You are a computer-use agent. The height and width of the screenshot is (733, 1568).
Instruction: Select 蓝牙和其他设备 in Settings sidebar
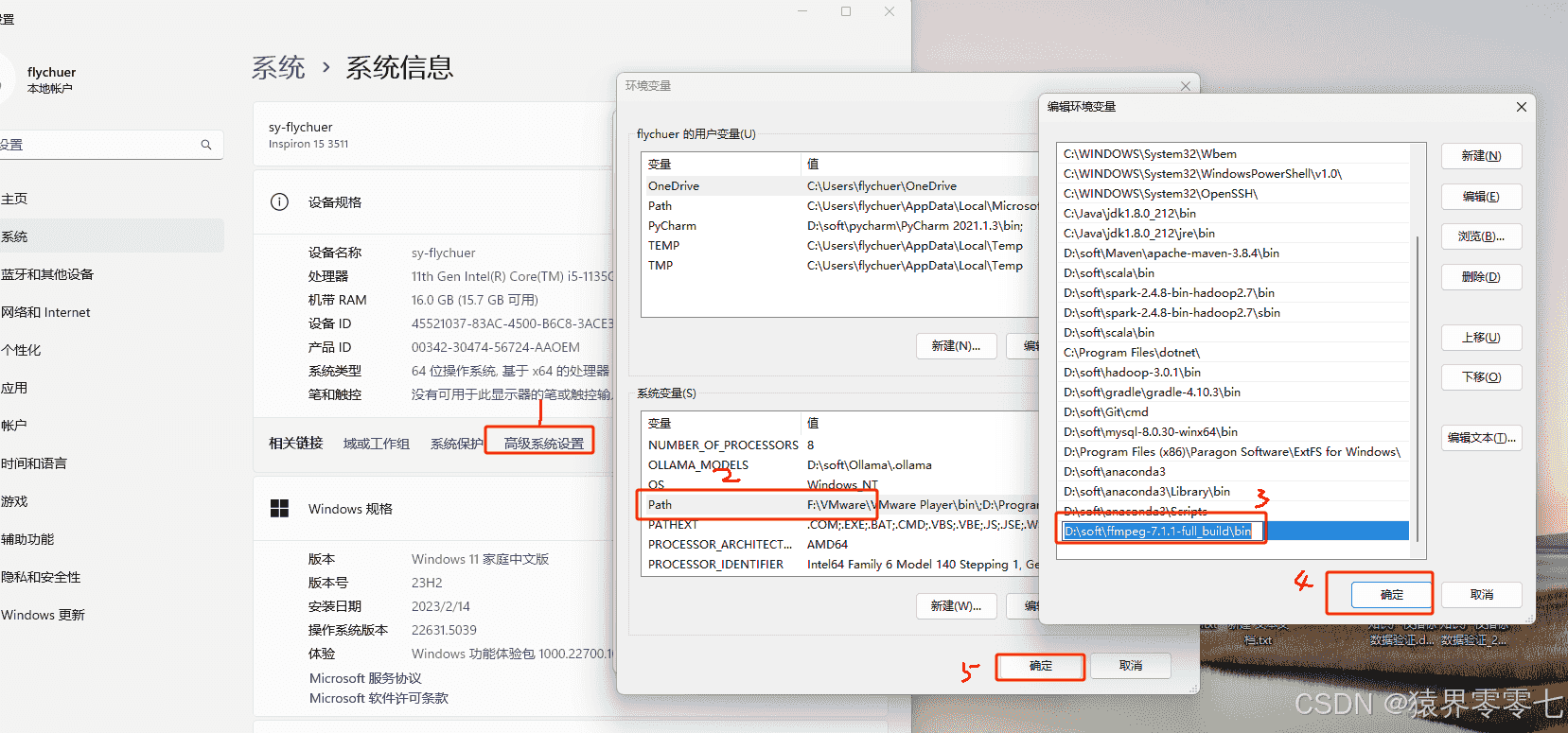tap(112, 274)
